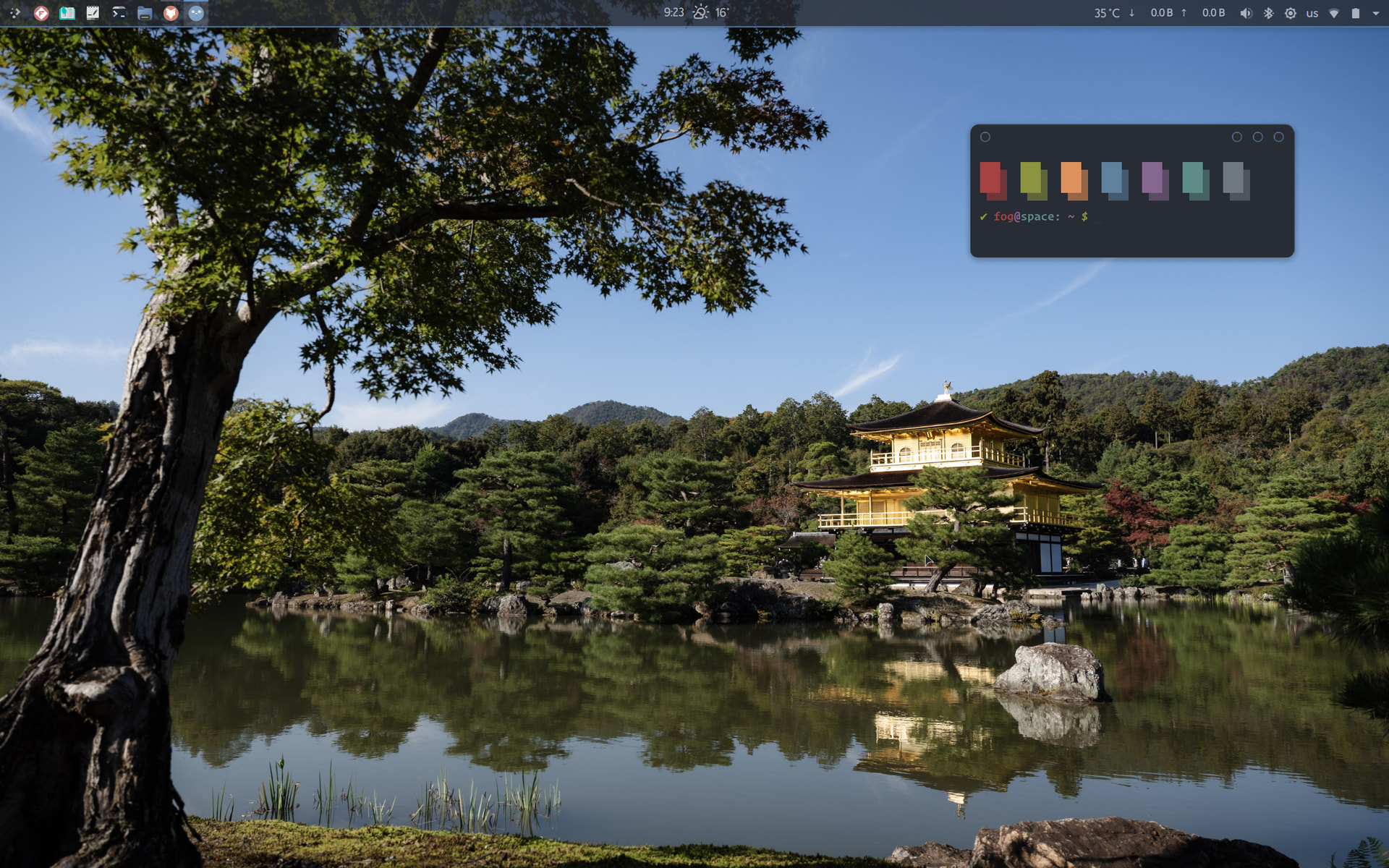Open the file manager folder icon
The image size is (1389, 868).
pyautogui.click(x=145, y=13)
